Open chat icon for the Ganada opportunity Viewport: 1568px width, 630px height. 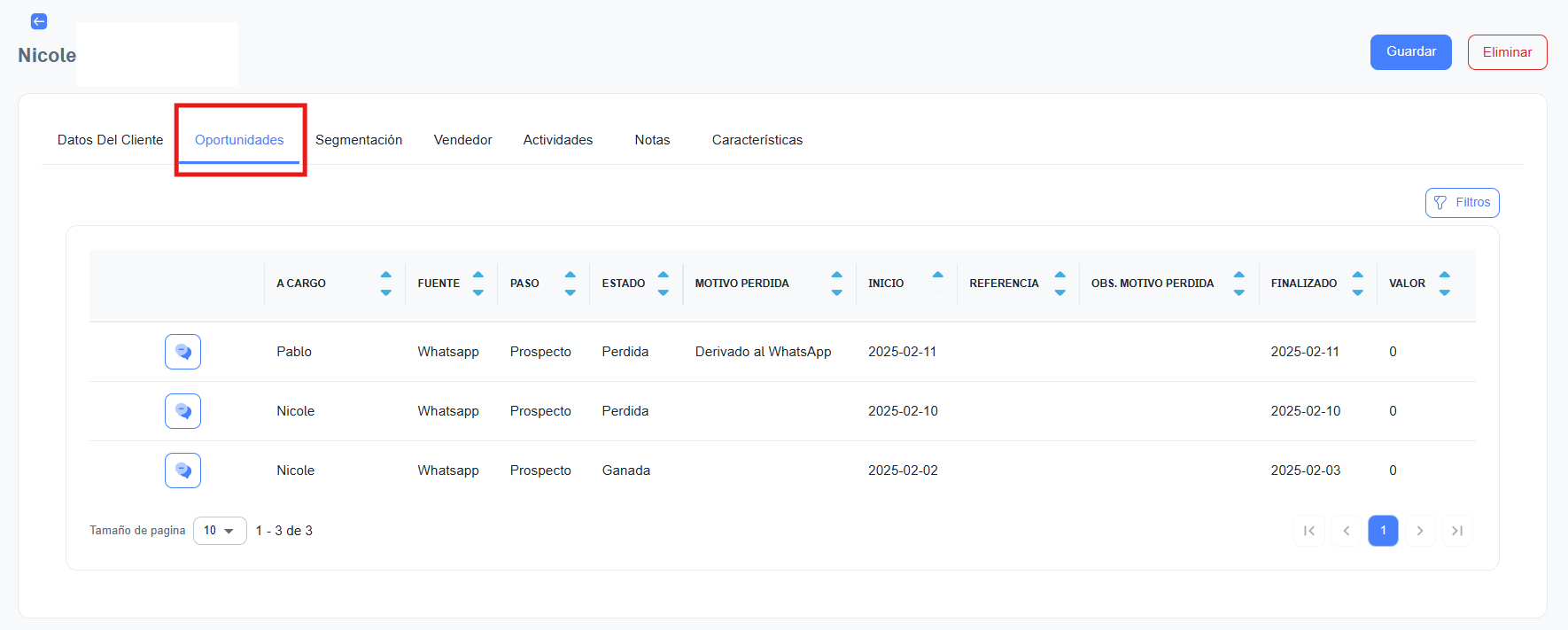pos(182,471)
